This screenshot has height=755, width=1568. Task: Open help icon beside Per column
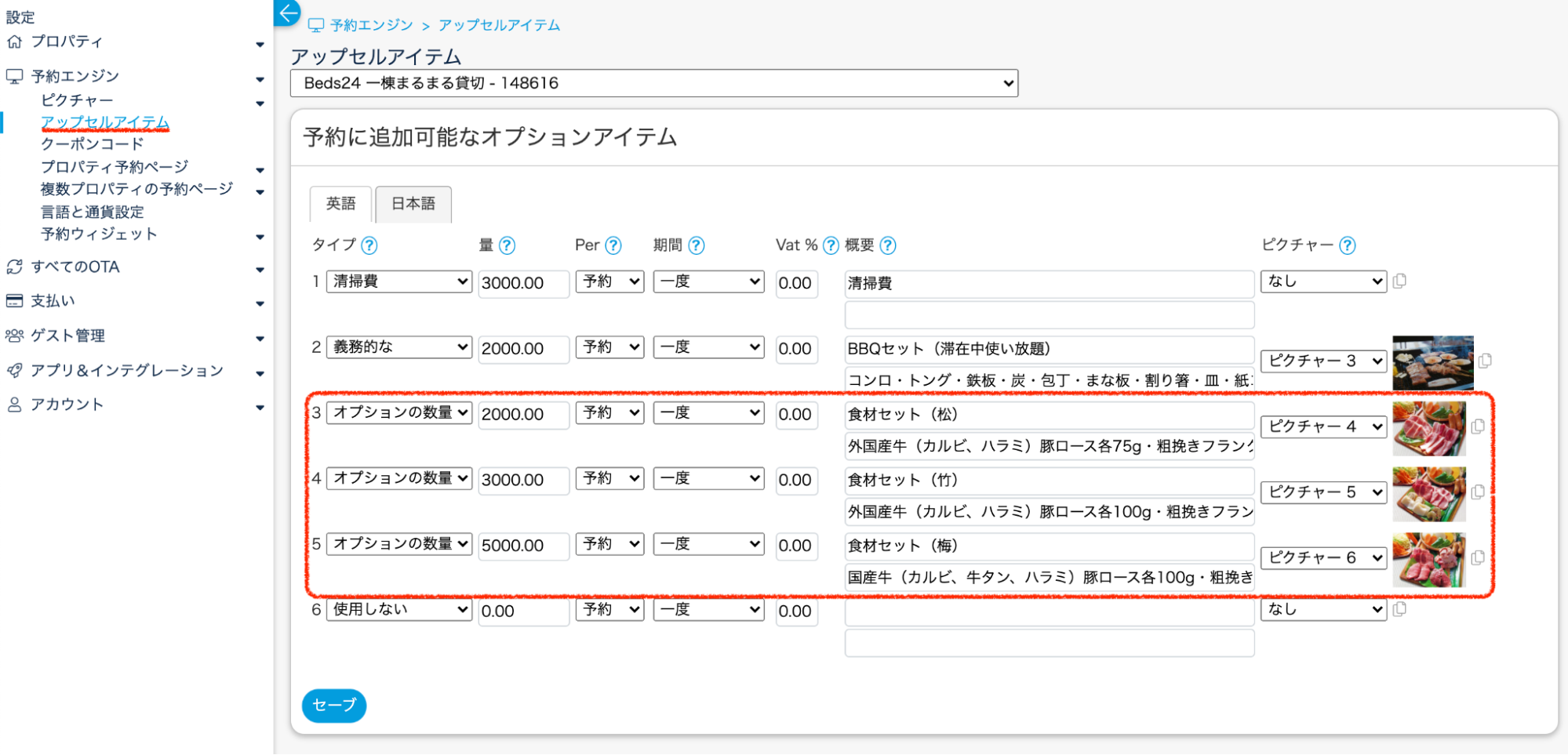[x=613, y=245]
